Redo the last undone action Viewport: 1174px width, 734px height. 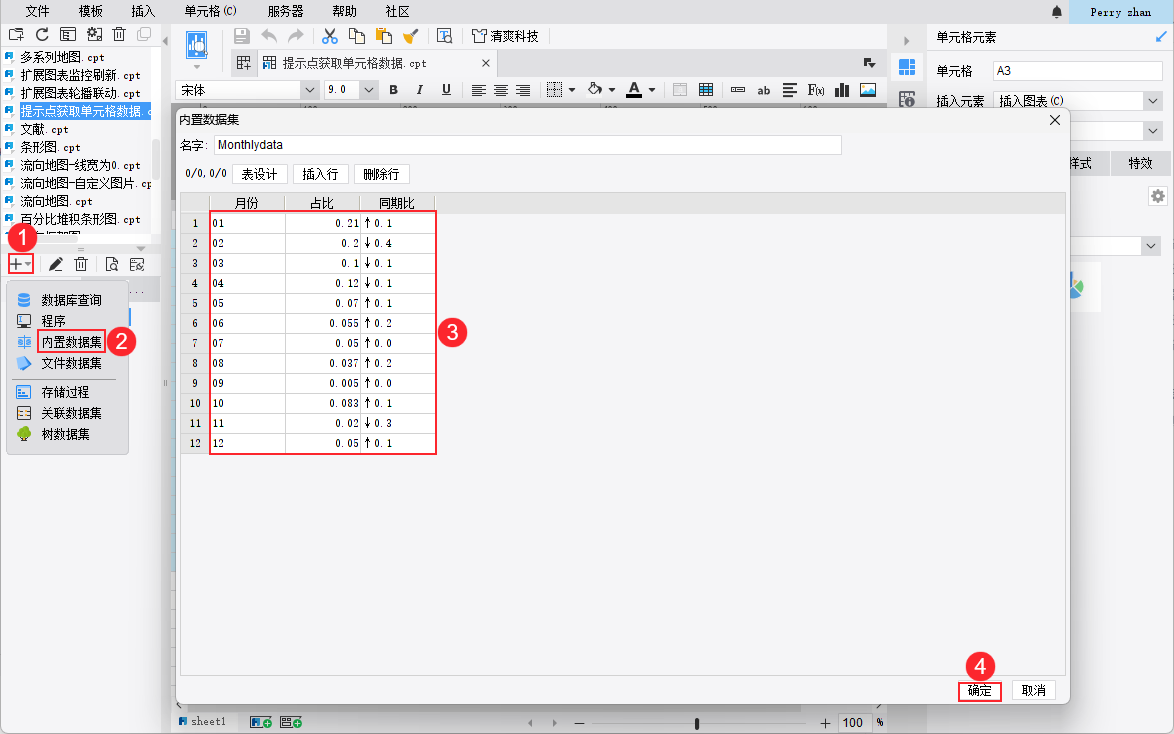click(x=296, y=36)
